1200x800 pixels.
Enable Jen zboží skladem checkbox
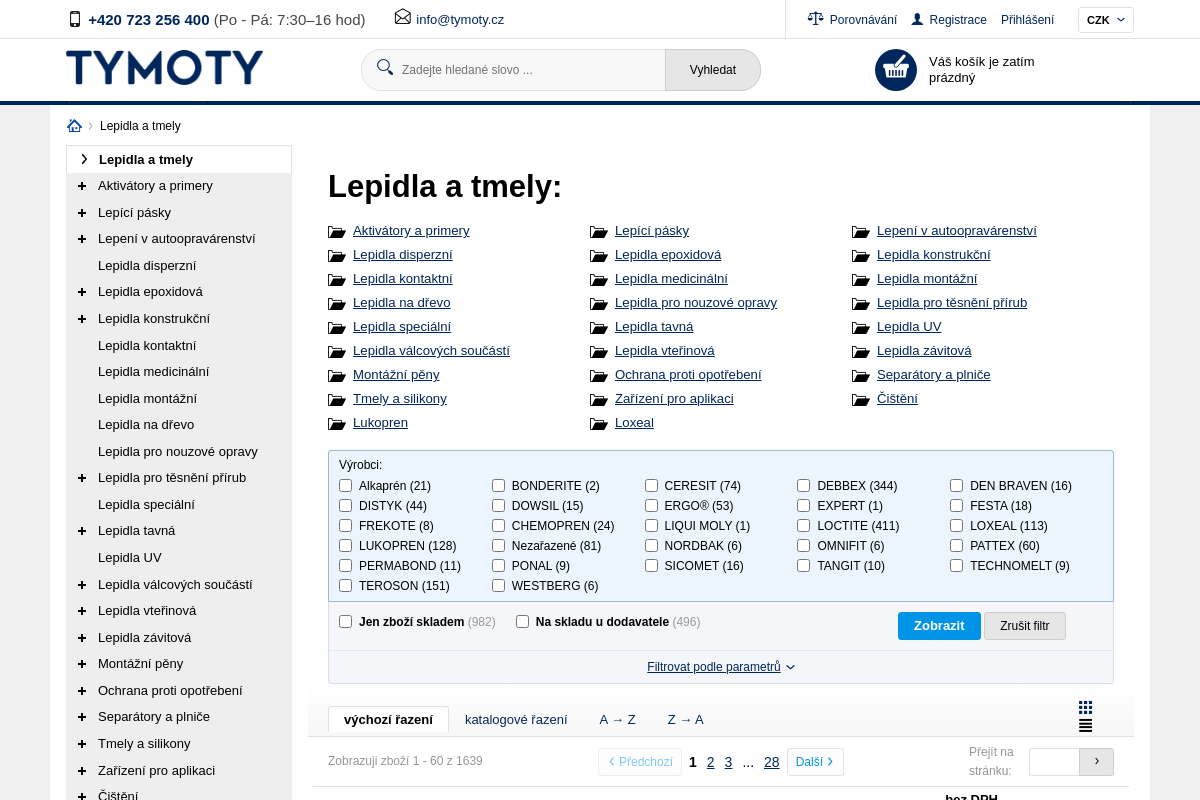[x=346, y=622]
